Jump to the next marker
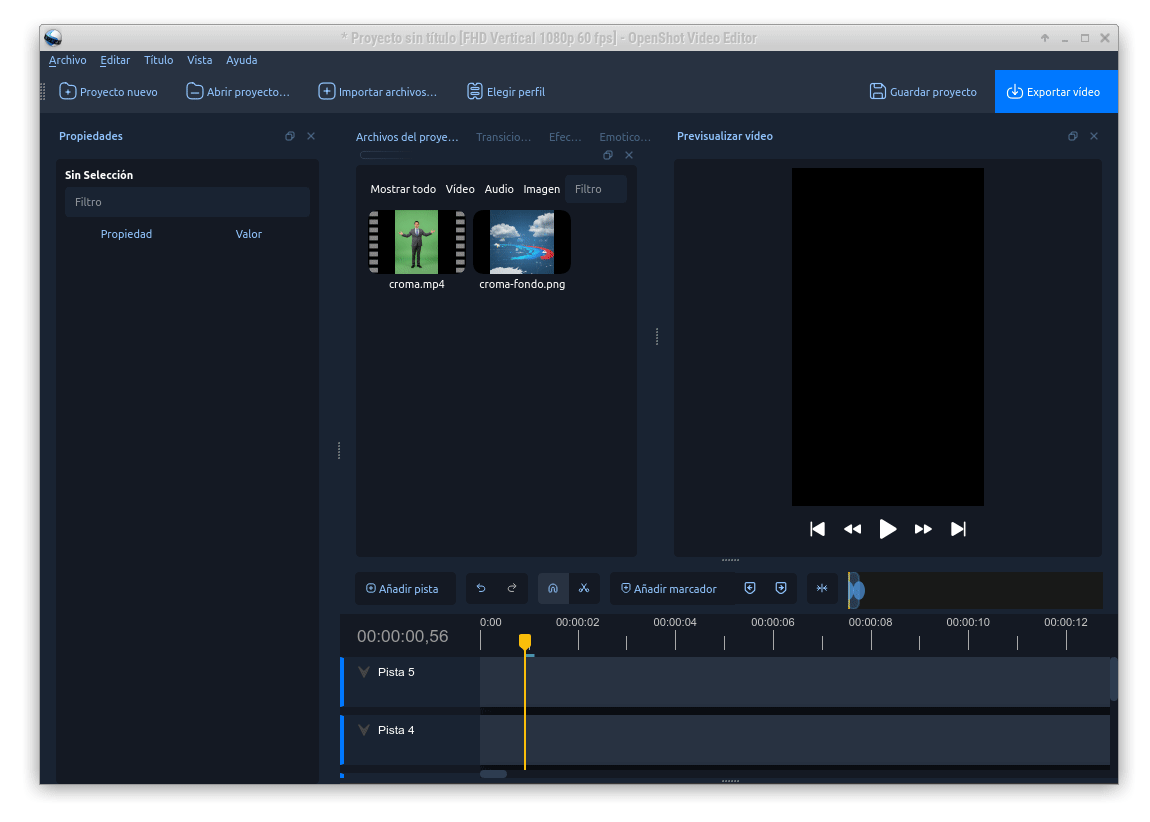1150x822 pixels. (781, 589)
